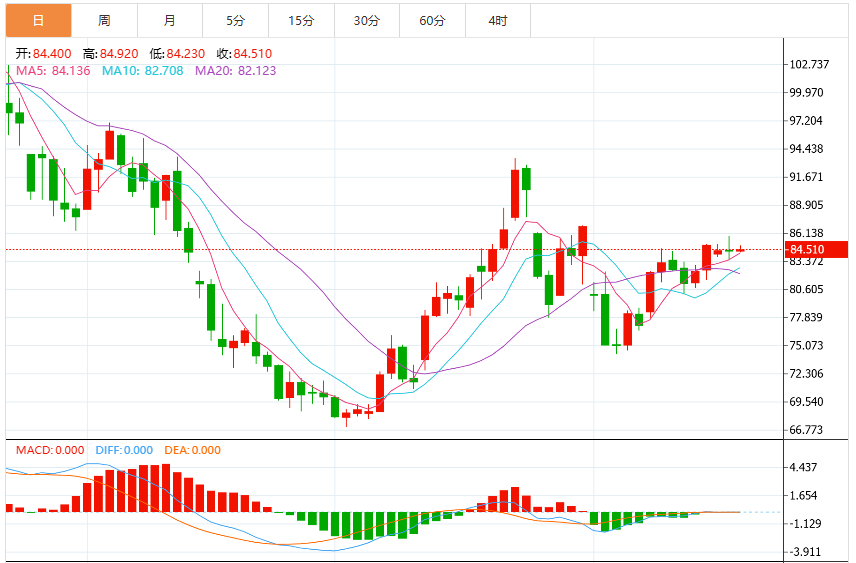Select the 15分 timeframe tab
The width and height of the screenshot is (856, 563).
click(x=301, y=21)
